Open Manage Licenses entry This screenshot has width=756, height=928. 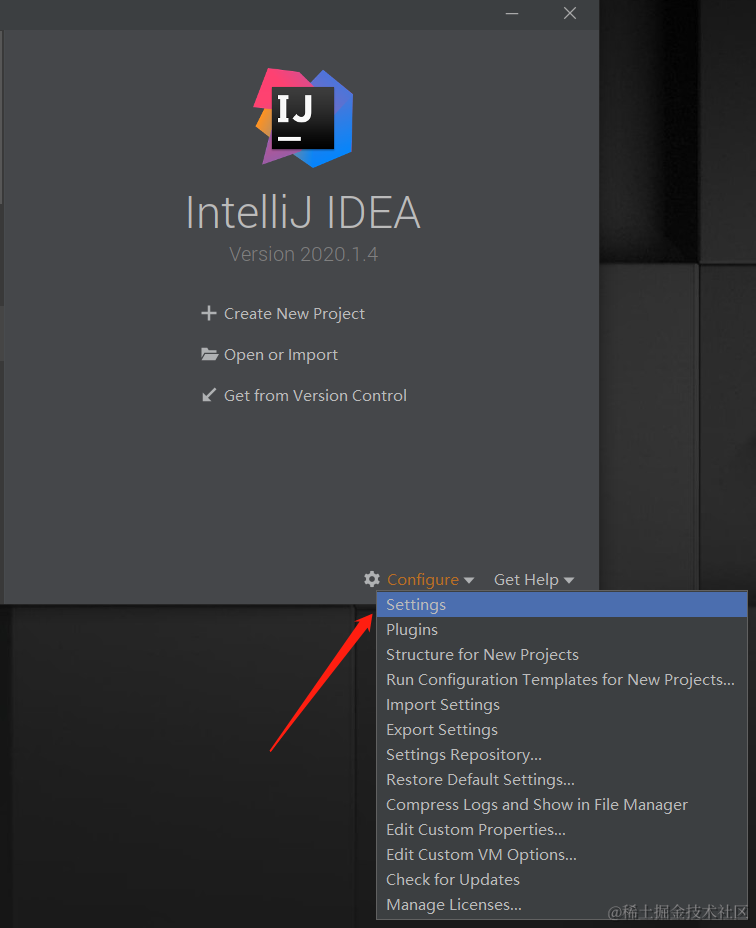562,905
